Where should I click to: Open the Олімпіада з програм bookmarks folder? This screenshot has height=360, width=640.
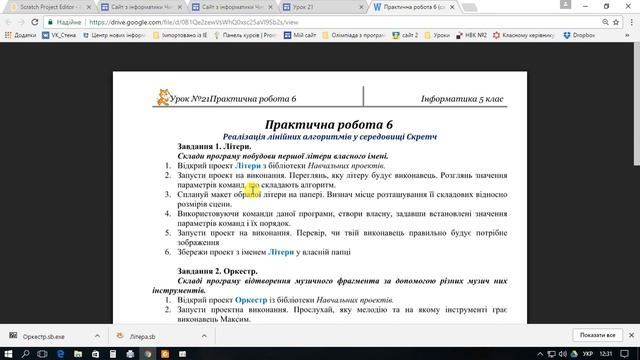(x=354, y=36)
